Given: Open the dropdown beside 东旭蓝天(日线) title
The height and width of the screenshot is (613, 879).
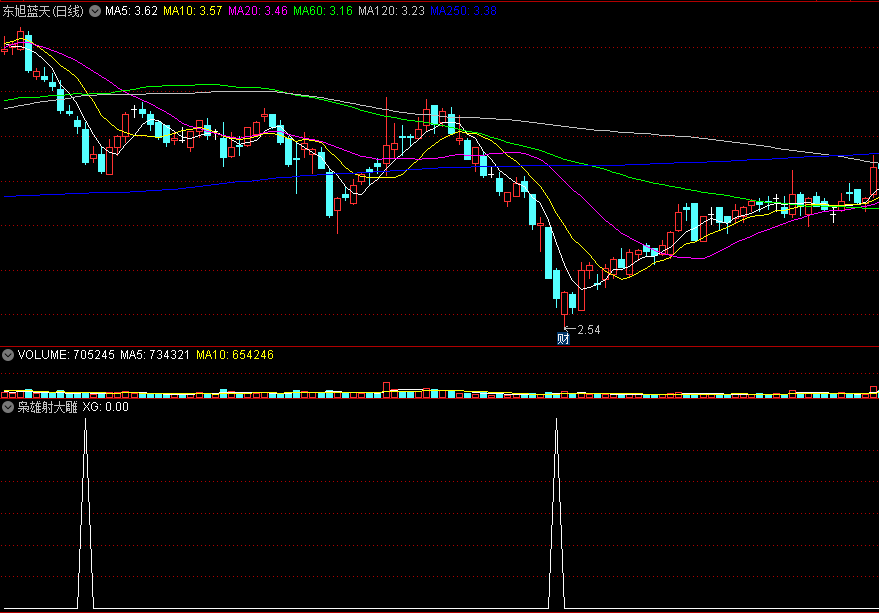Looking at the screenshot, I should (95, 11).
